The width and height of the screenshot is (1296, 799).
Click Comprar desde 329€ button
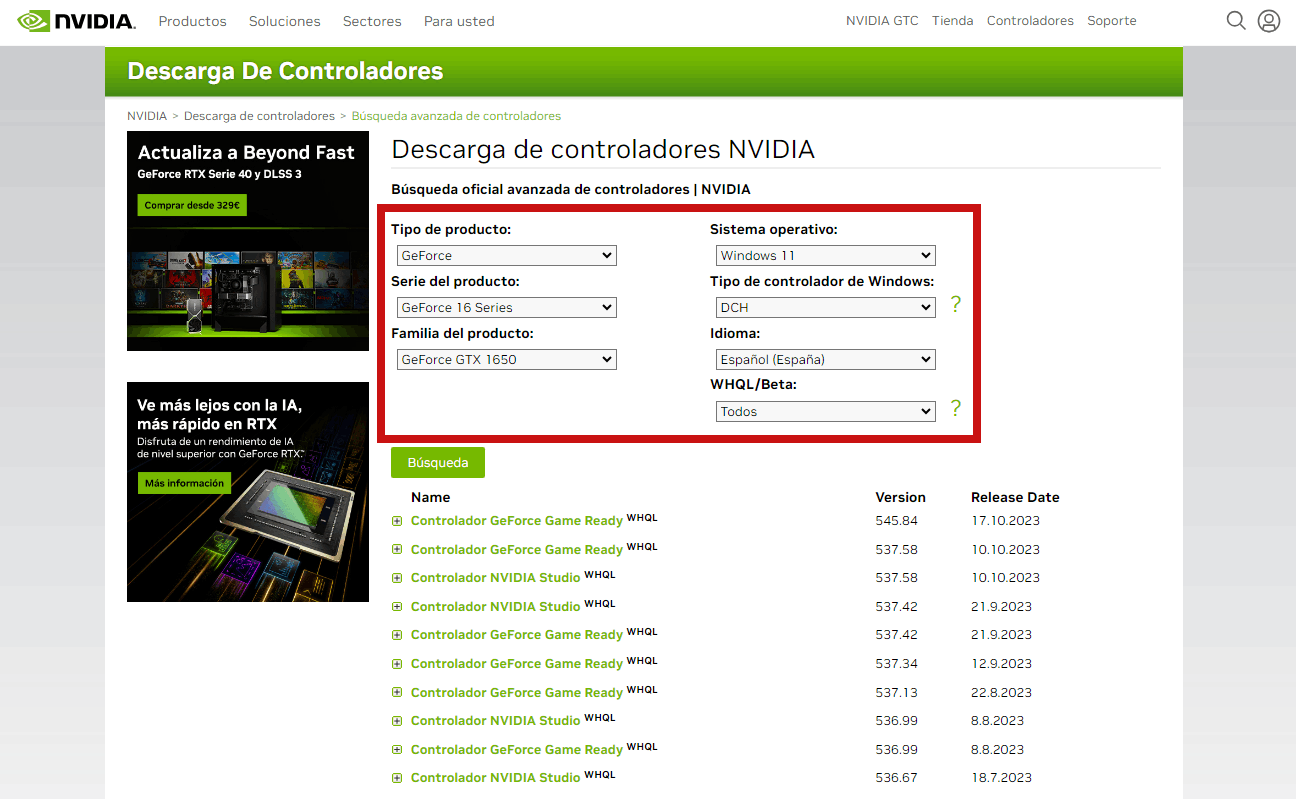point(192,205)
